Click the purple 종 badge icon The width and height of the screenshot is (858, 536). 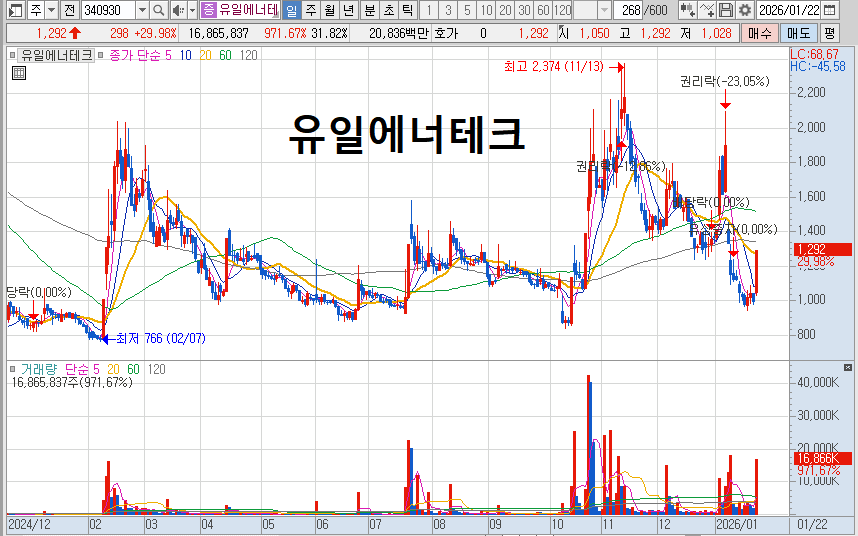(208, 10)
